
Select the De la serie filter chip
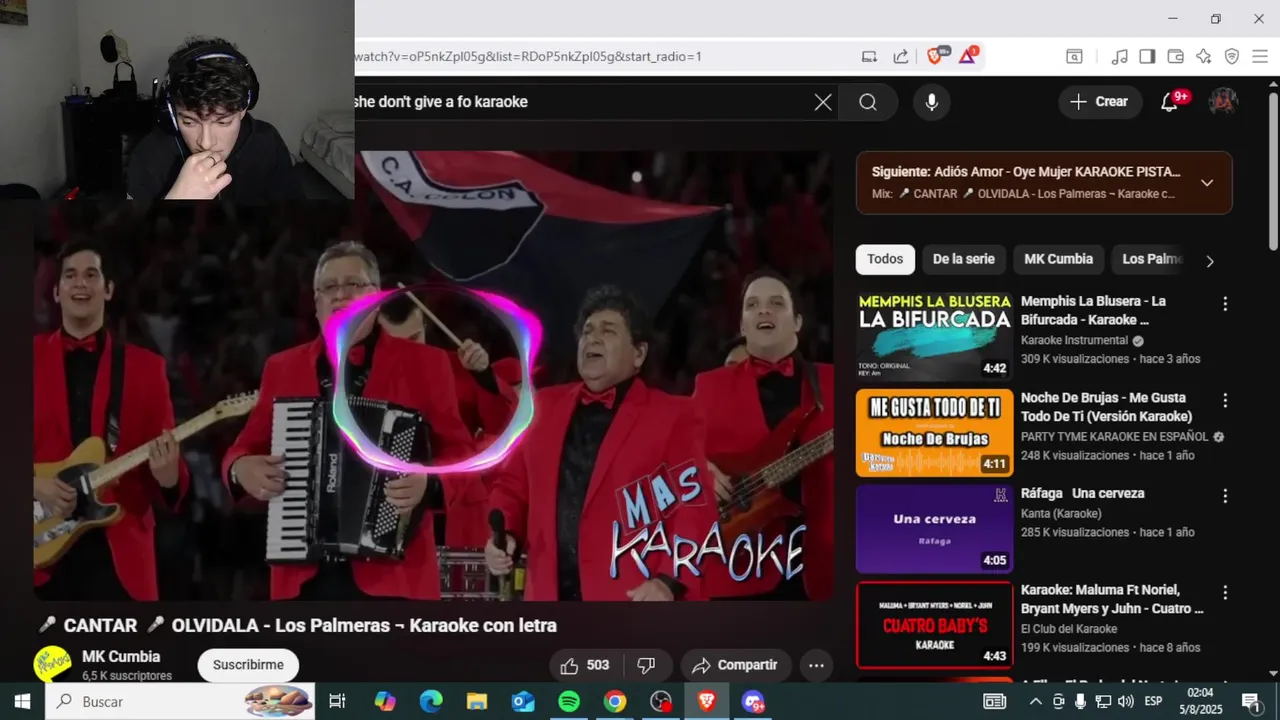(964, 259)
